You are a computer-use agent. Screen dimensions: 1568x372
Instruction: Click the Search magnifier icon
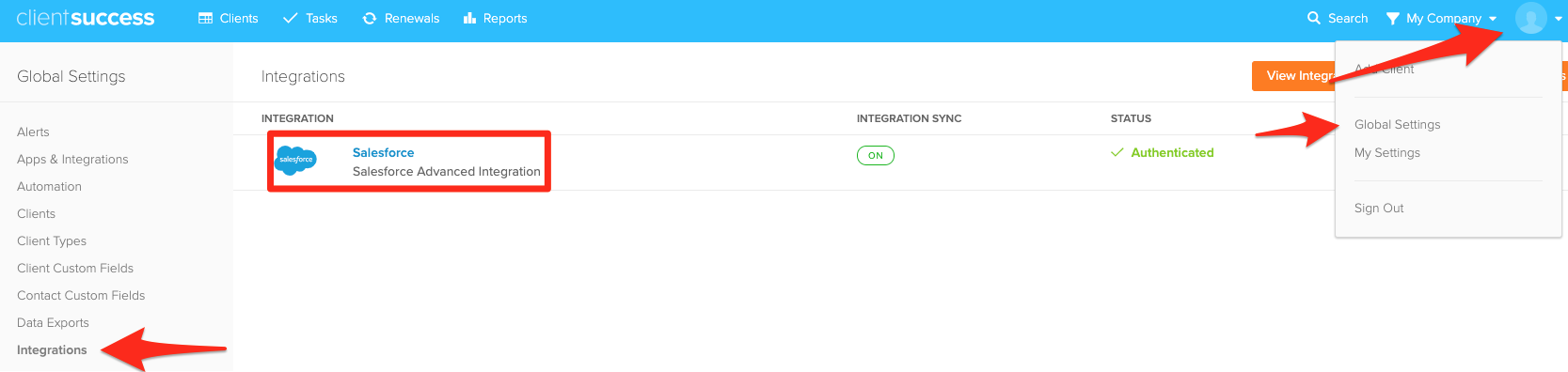coord(1314,18)
